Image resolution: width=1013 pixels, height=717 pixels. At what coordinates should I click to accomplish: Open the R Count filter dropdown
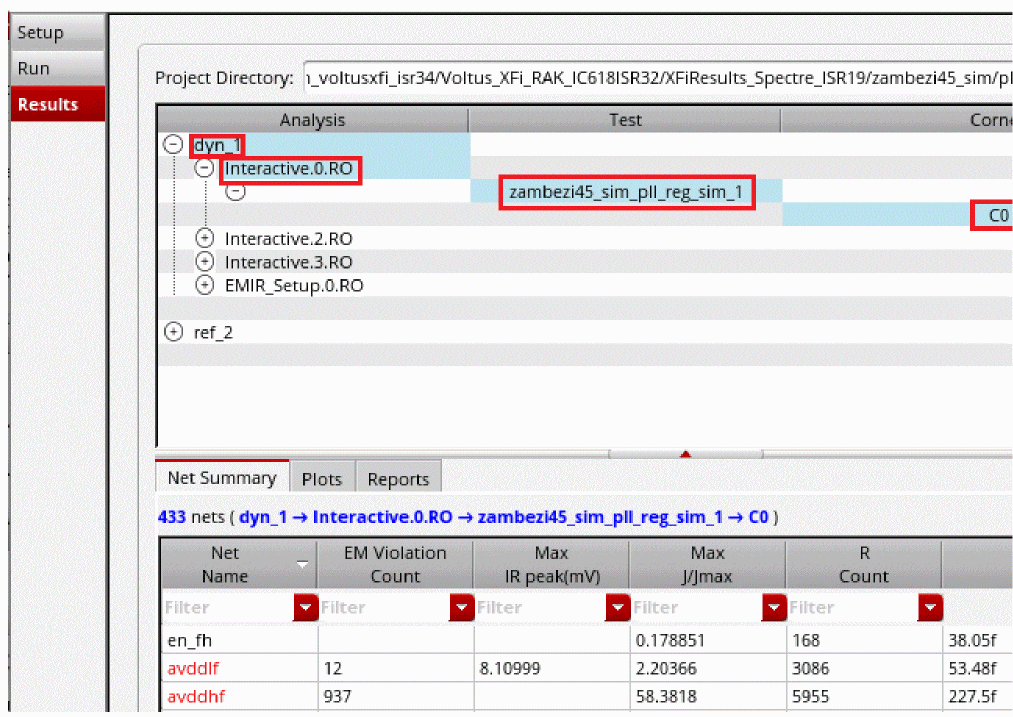pos(930,607)
